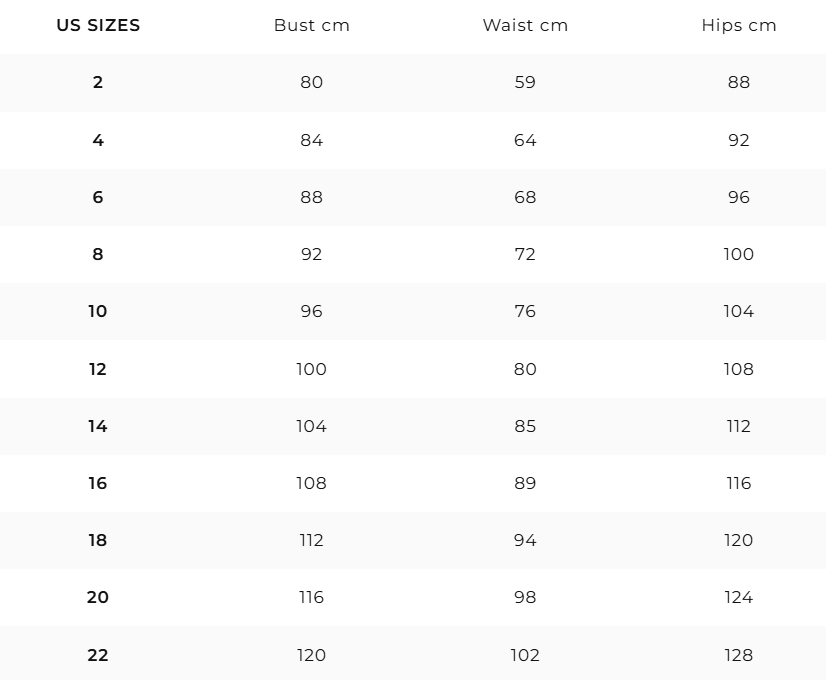This screenshot has height=680, width=826.
Task: Click waist value 59 for size 2
Action: click(x=525, y=82)
